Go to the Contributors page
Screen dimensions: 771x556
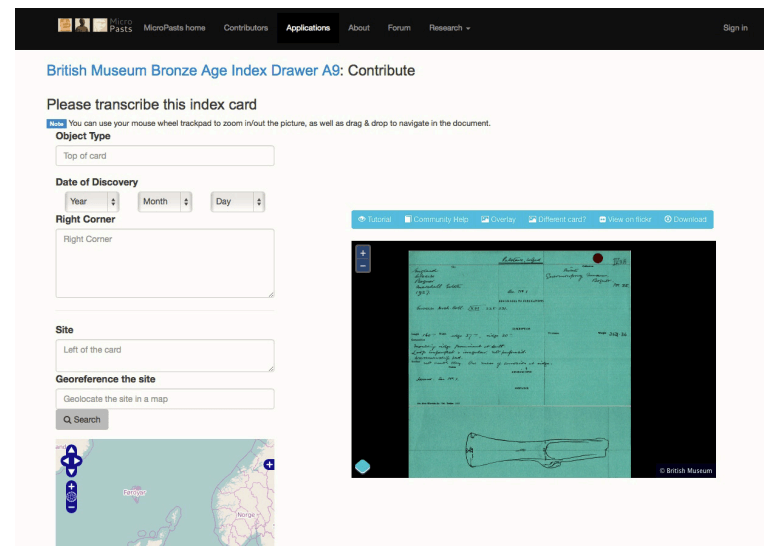(x=246, y=28)
